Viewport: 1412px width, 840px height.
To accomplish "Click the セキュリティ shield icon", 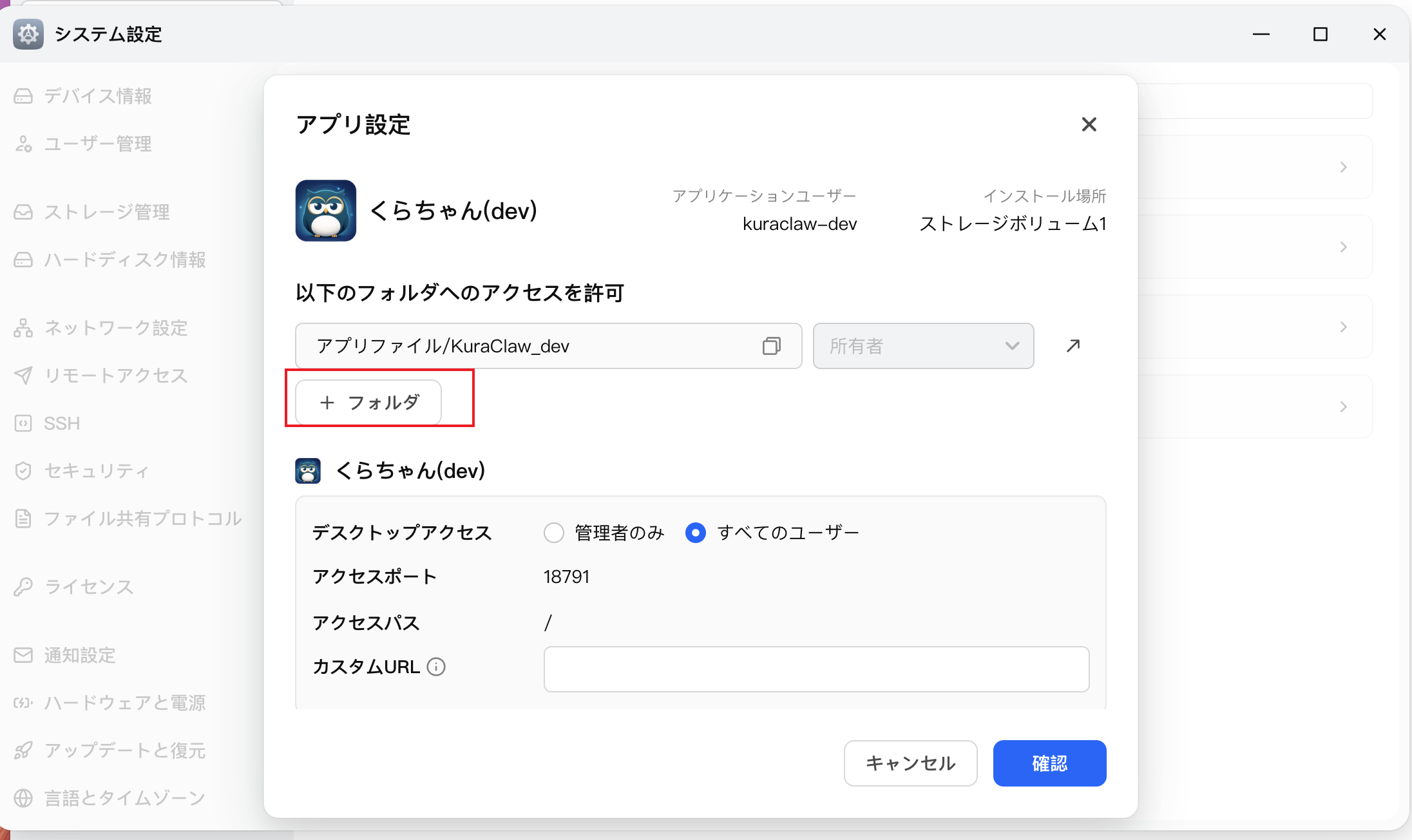I will 23,471.
